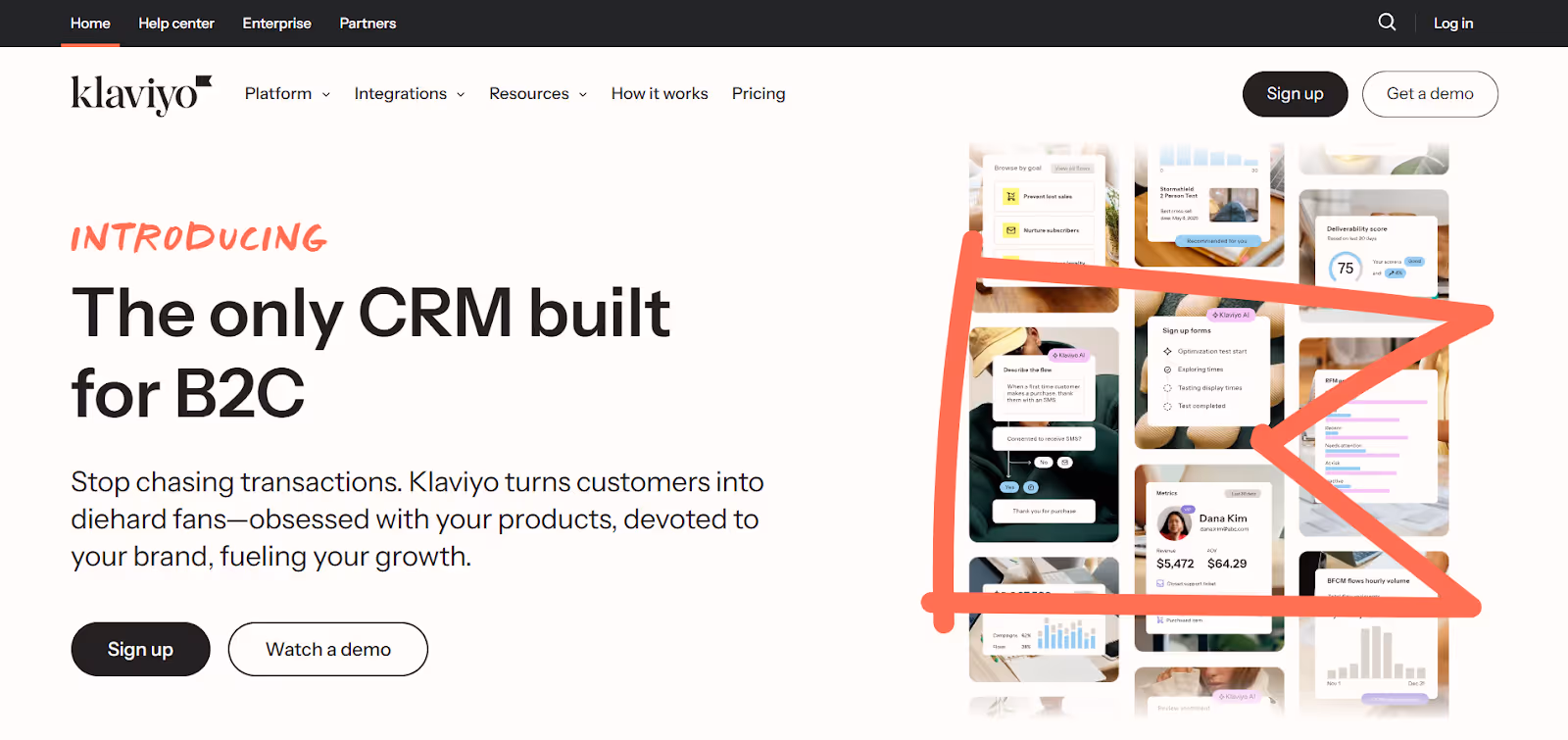Click the Optimization test start item
This screenshot has height=740, width=1568.
[1205, 351]
